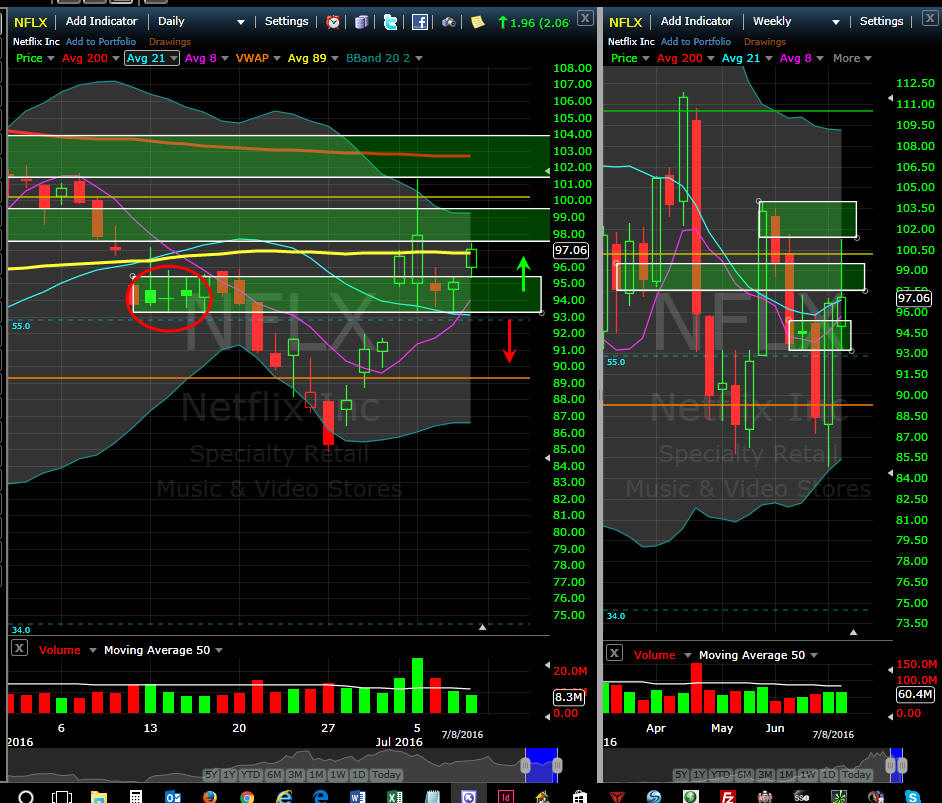Screen dimensions: 942x803
Task: Click Add to Portfolio on weekly chart
Action: 696,41
